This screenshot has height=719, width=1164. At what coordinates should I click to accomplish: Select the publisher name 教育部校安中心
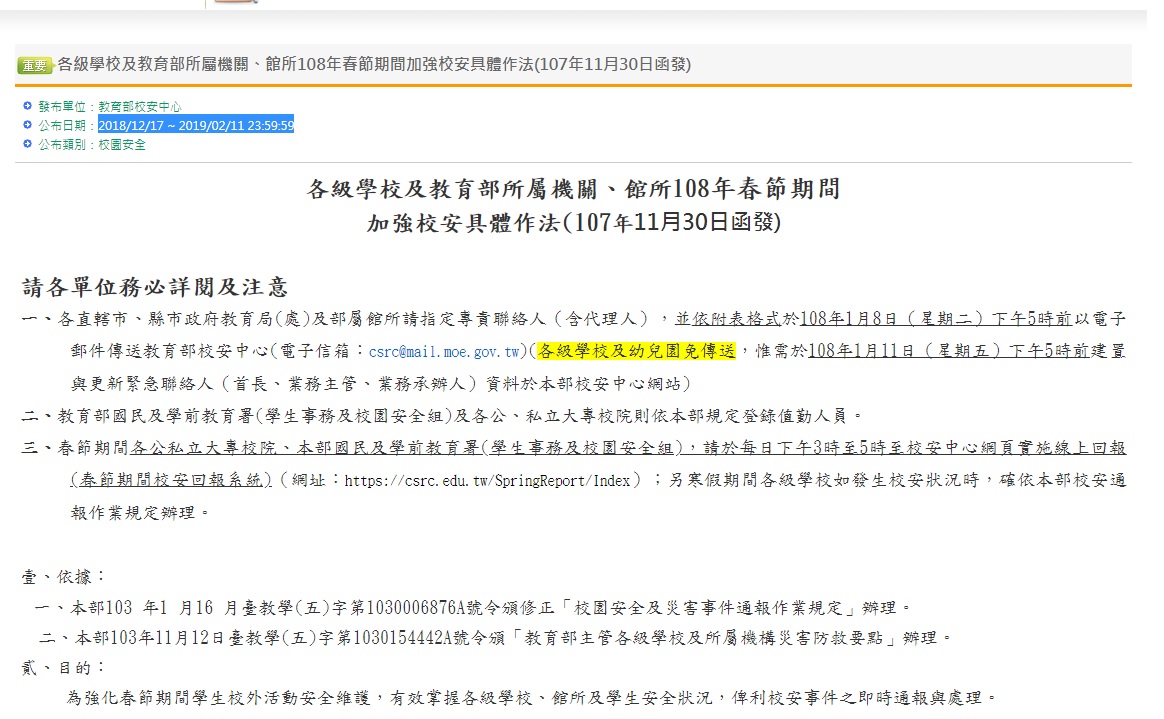click(139, 106)
